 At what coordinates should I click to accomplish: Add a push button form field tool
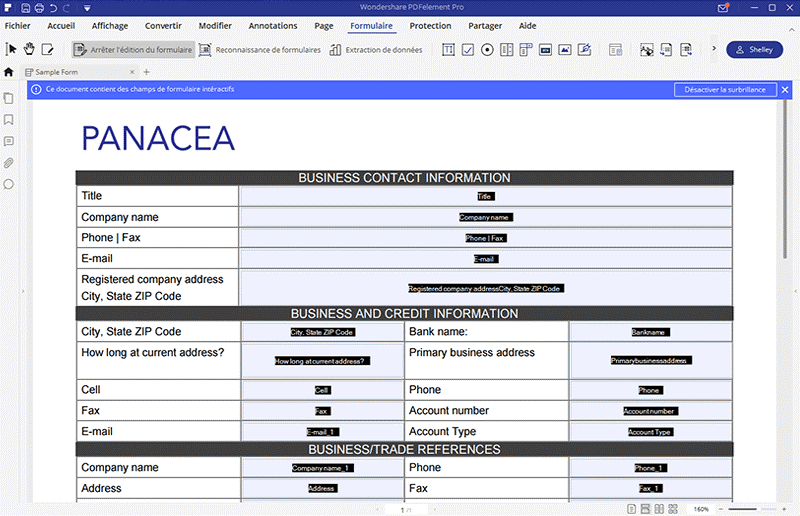click(545, 50)
